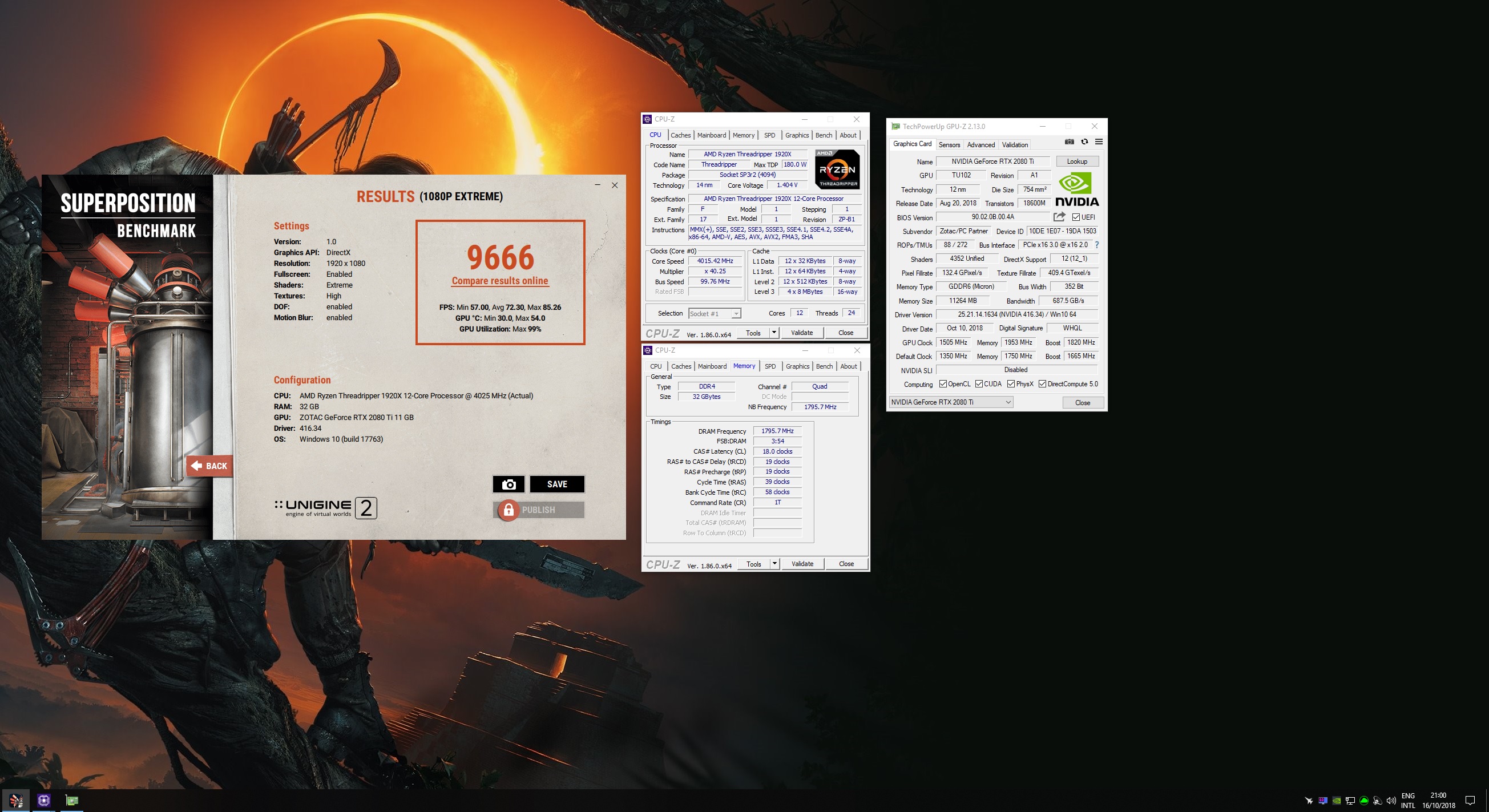Switch to SPD tab in bottom CPU-Z window
The width and height of the screenshot is (1489, 812).
coord(770,366)
